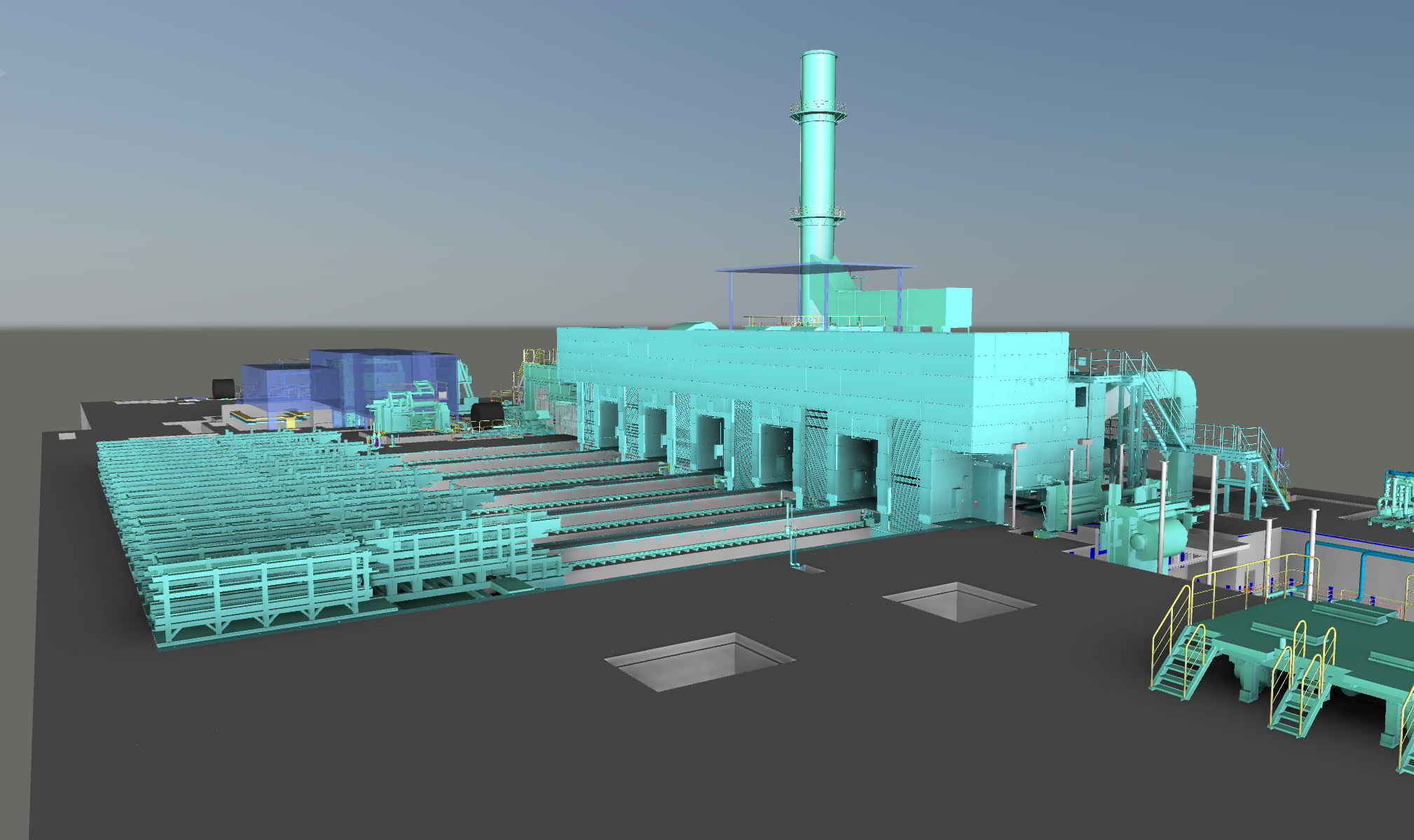Select the tall exhaust chimney stack
The image size is (1414, 840).
(818, 165)
